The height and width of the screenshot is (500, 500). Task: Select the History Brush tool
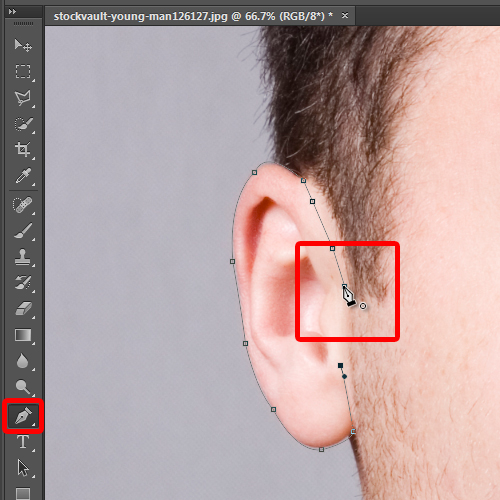(23, 283)
